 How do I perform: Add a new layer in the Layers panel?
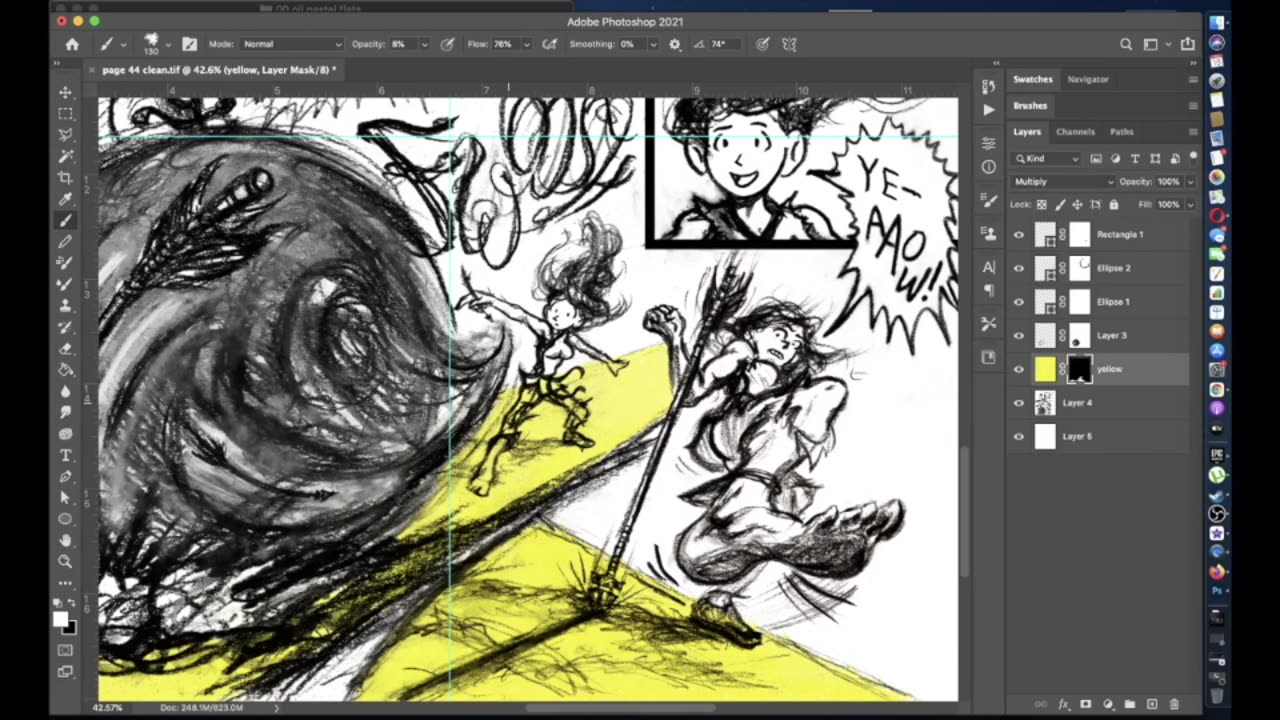1152,704
